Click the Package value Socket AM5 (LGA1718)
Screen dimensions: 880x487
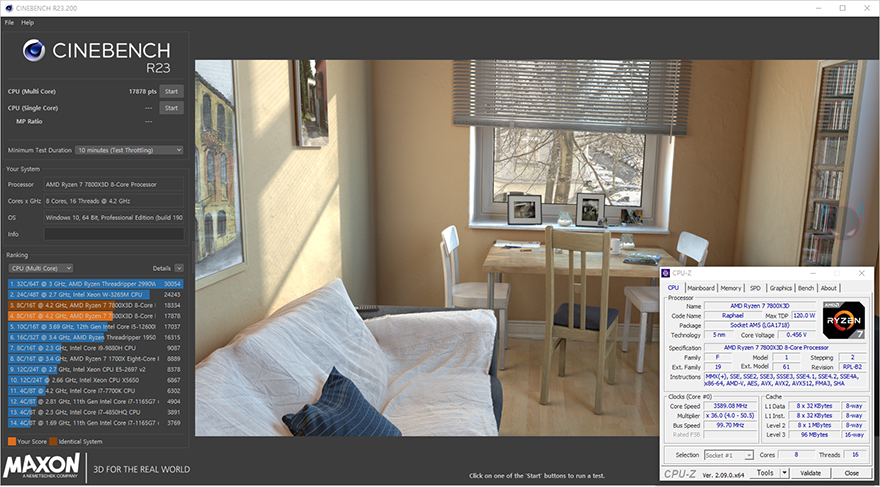click(x=760, y=325)
